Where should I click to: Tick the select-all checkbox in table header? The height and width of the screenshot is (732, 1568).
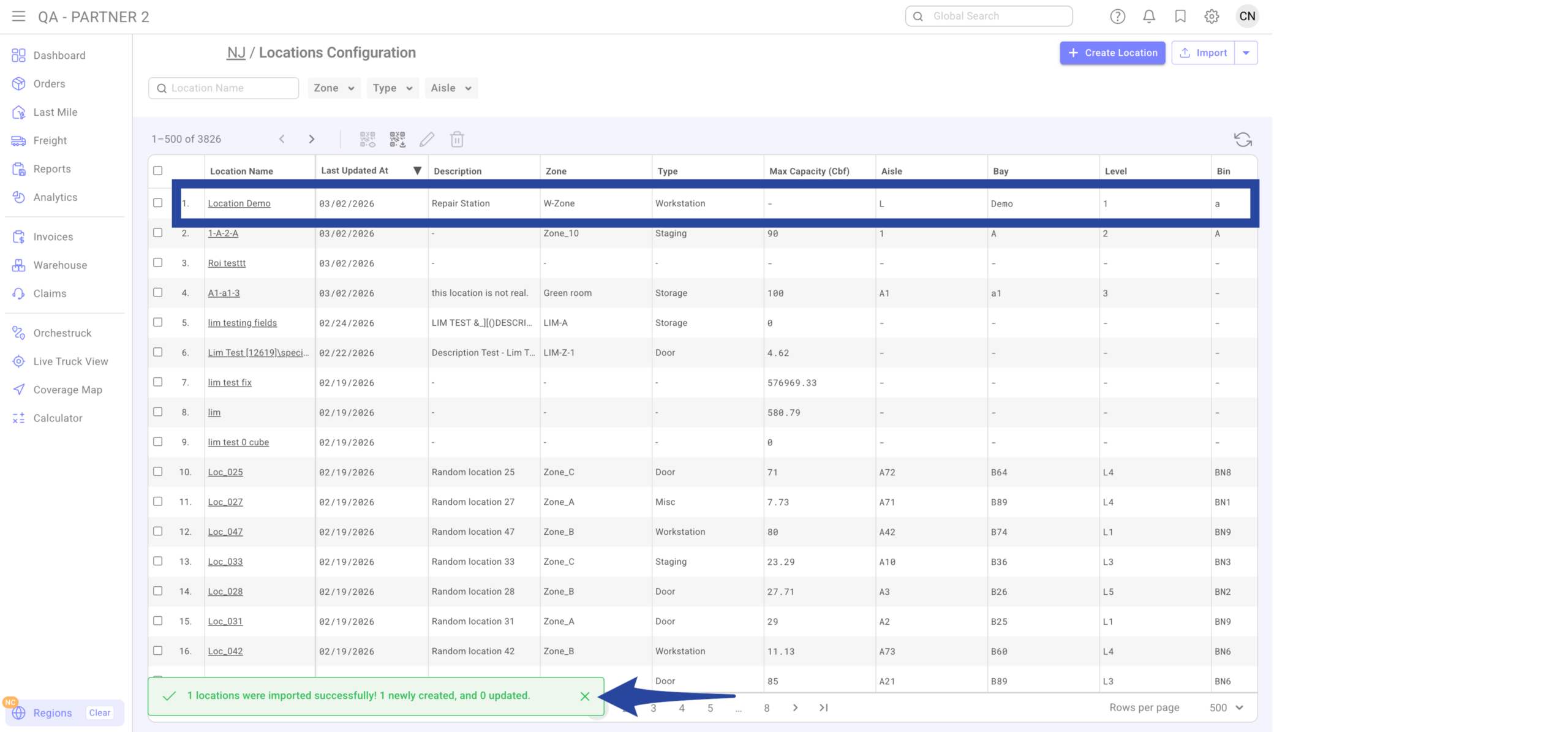pyautogui.click(x=157, y=171)
